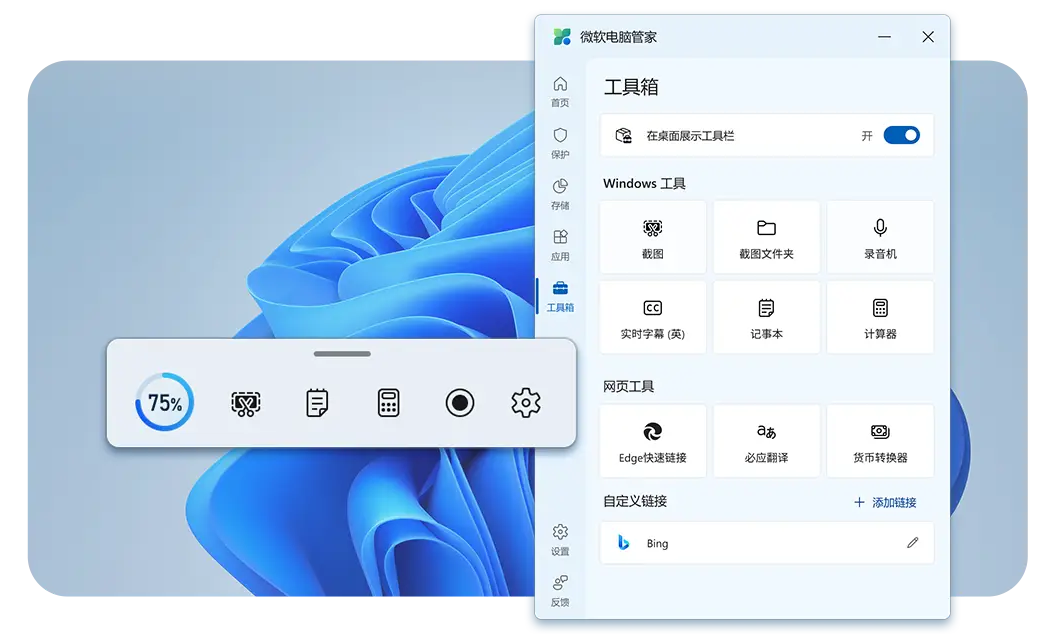Switch to the 应用 apps section
This screenshot has width=1050, height=639.
[560, 245]
